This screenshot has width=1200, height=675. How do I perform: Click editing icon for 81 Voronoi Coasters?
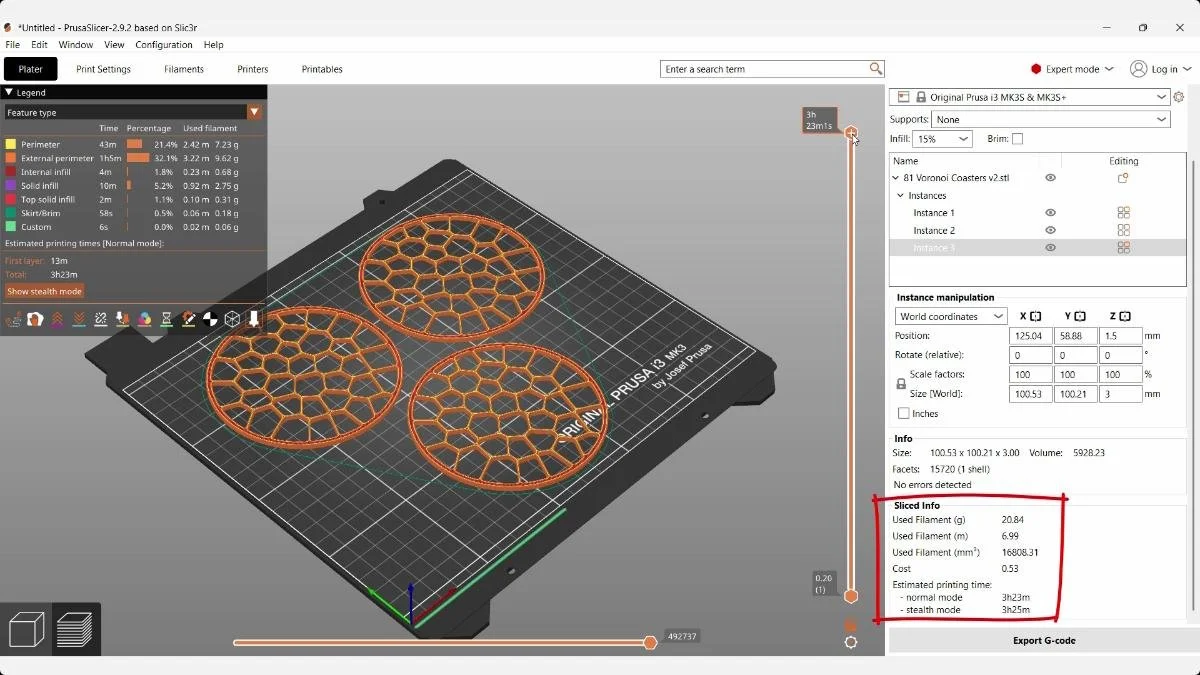1123,178
